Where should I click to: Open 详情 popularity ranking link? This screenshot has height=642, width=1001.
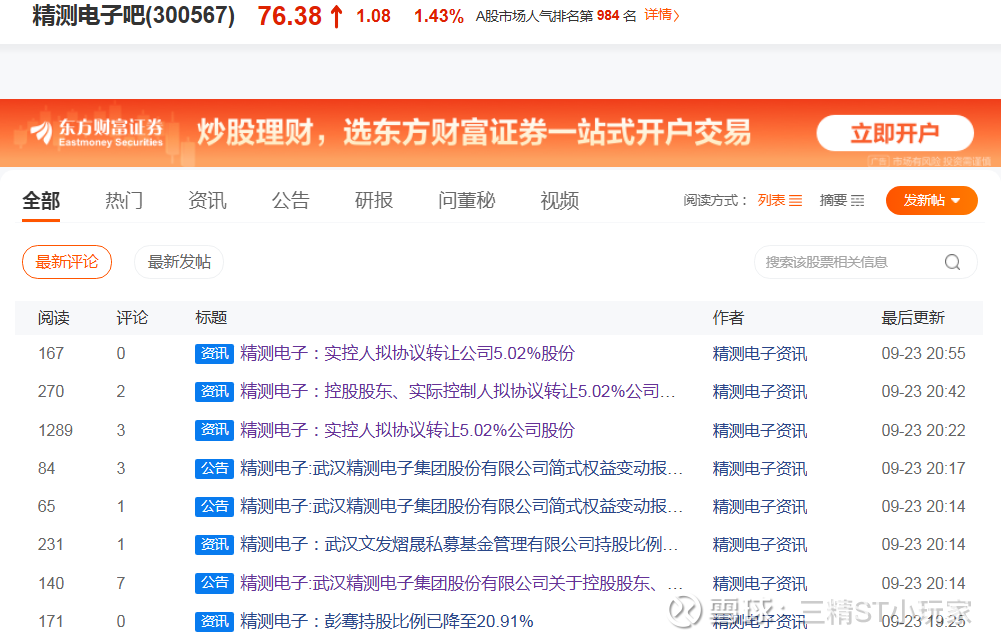(661, 15)
